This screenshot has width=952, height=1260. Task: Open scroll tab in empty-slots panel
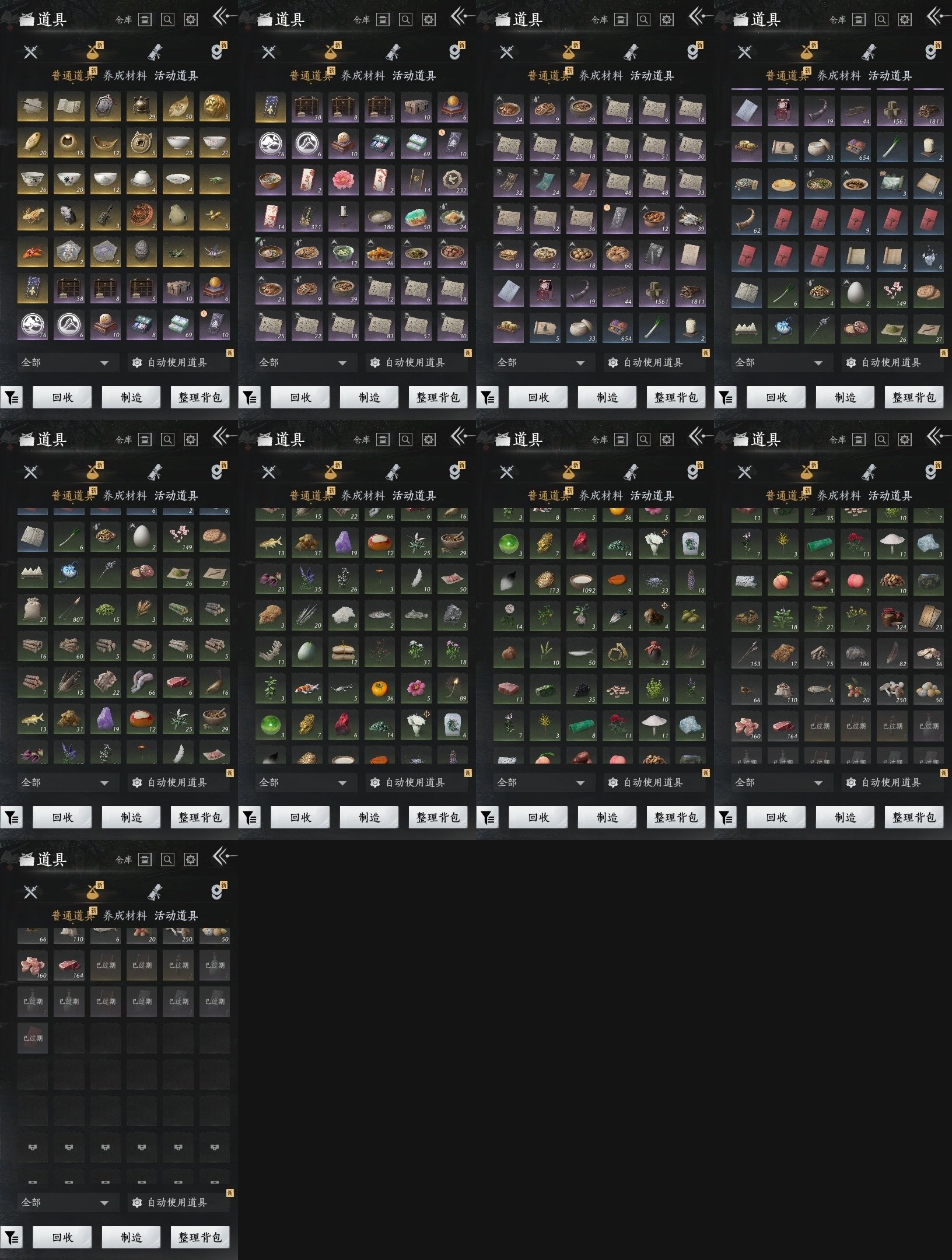point(155,892)
